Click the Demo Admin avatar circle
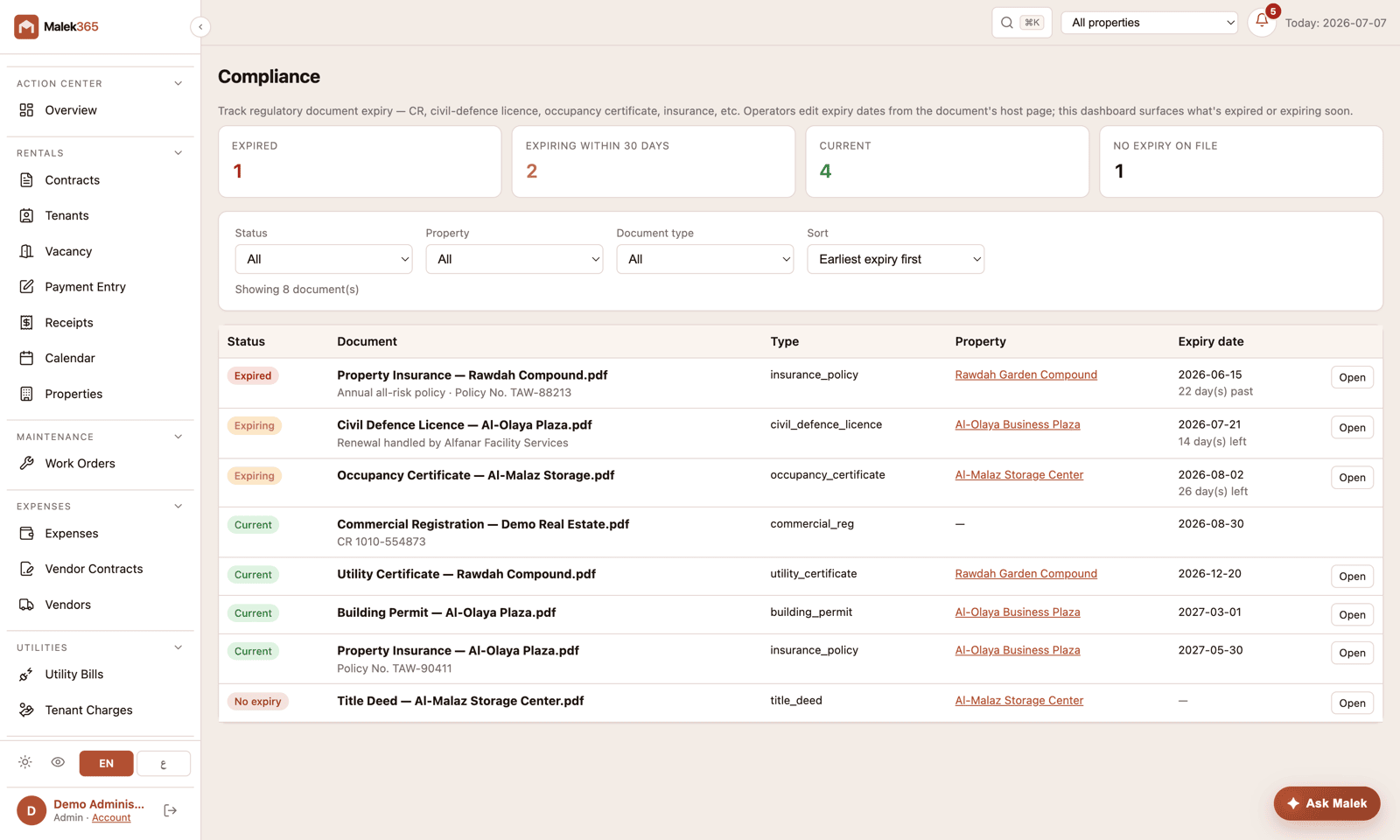This screenshot has width=1400, height=840. point(31,811)
